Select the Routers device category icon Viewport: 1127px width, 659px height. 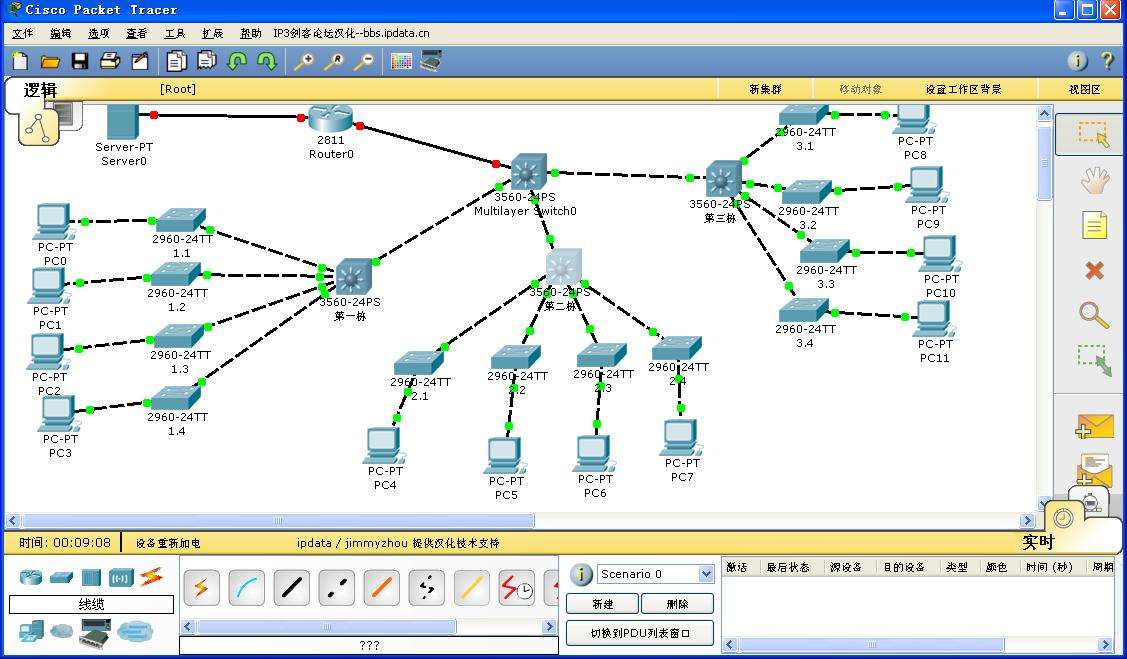point(31,577)
